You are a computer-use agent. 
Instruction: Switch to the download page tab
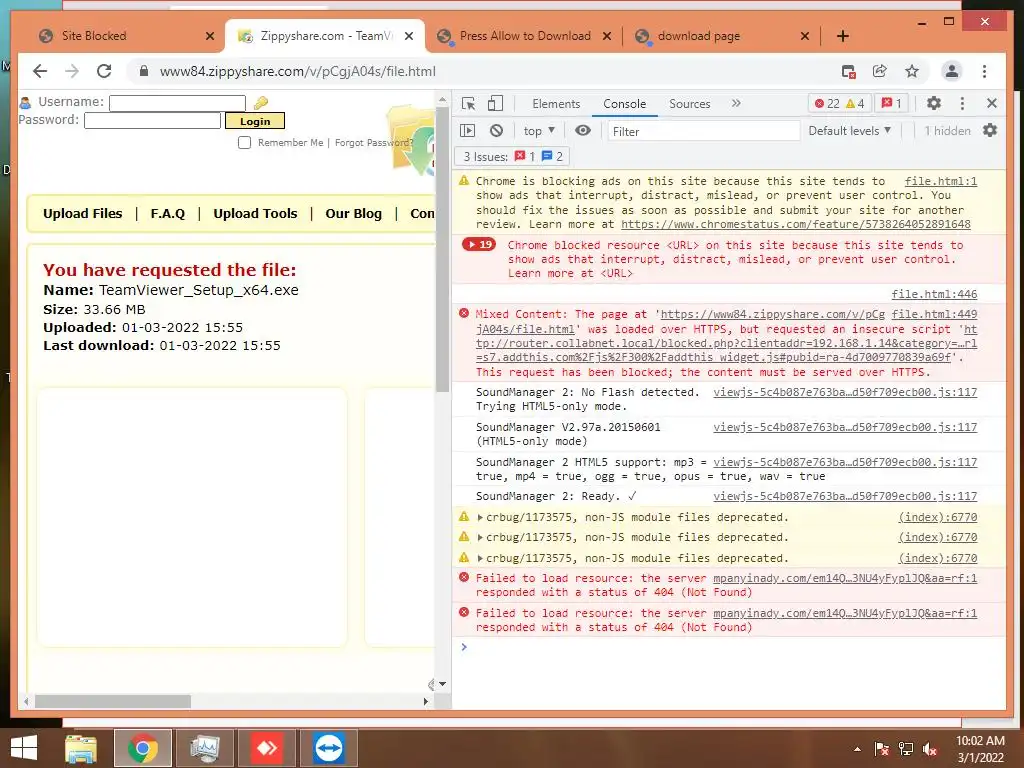point(721,36)
